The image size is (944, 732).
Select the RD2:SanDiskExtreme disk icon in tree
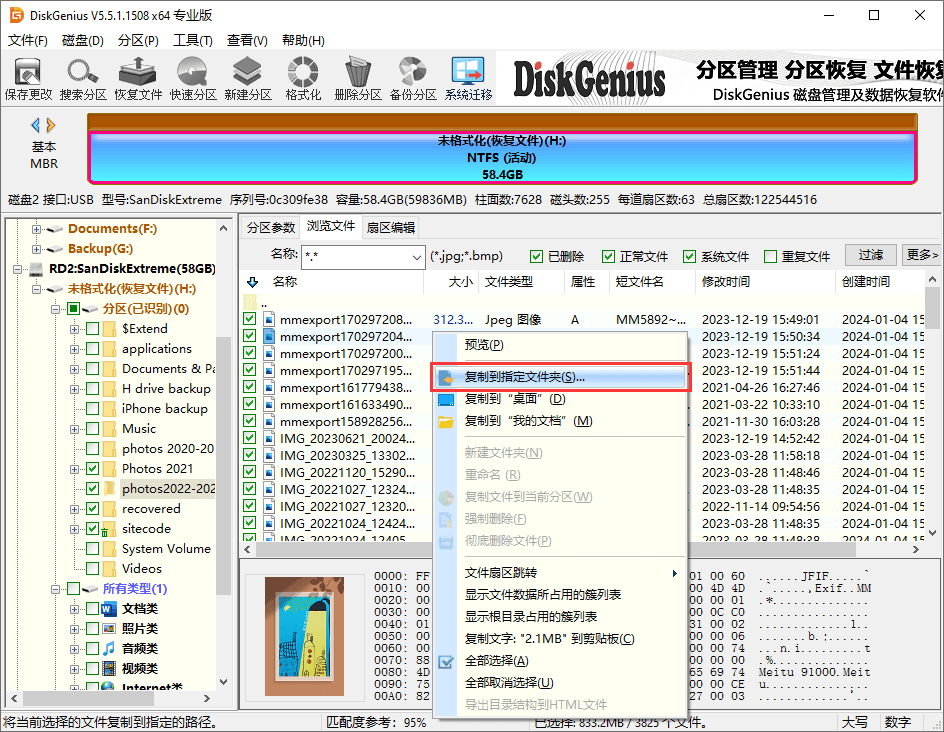(36, 268)
